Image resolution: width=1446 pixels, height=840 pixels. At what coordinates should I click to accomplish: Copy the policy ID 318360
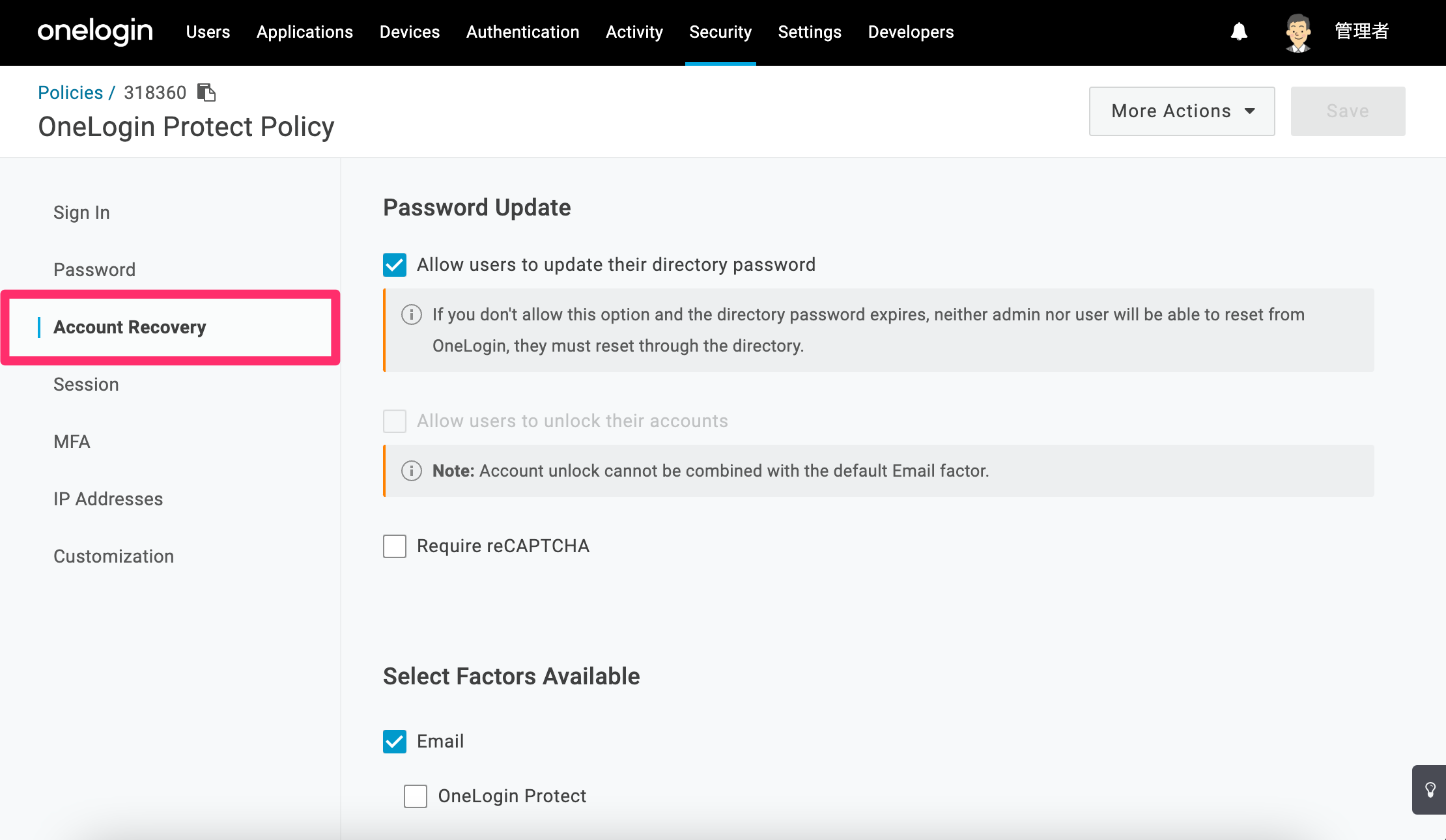[x=206, y=92]
